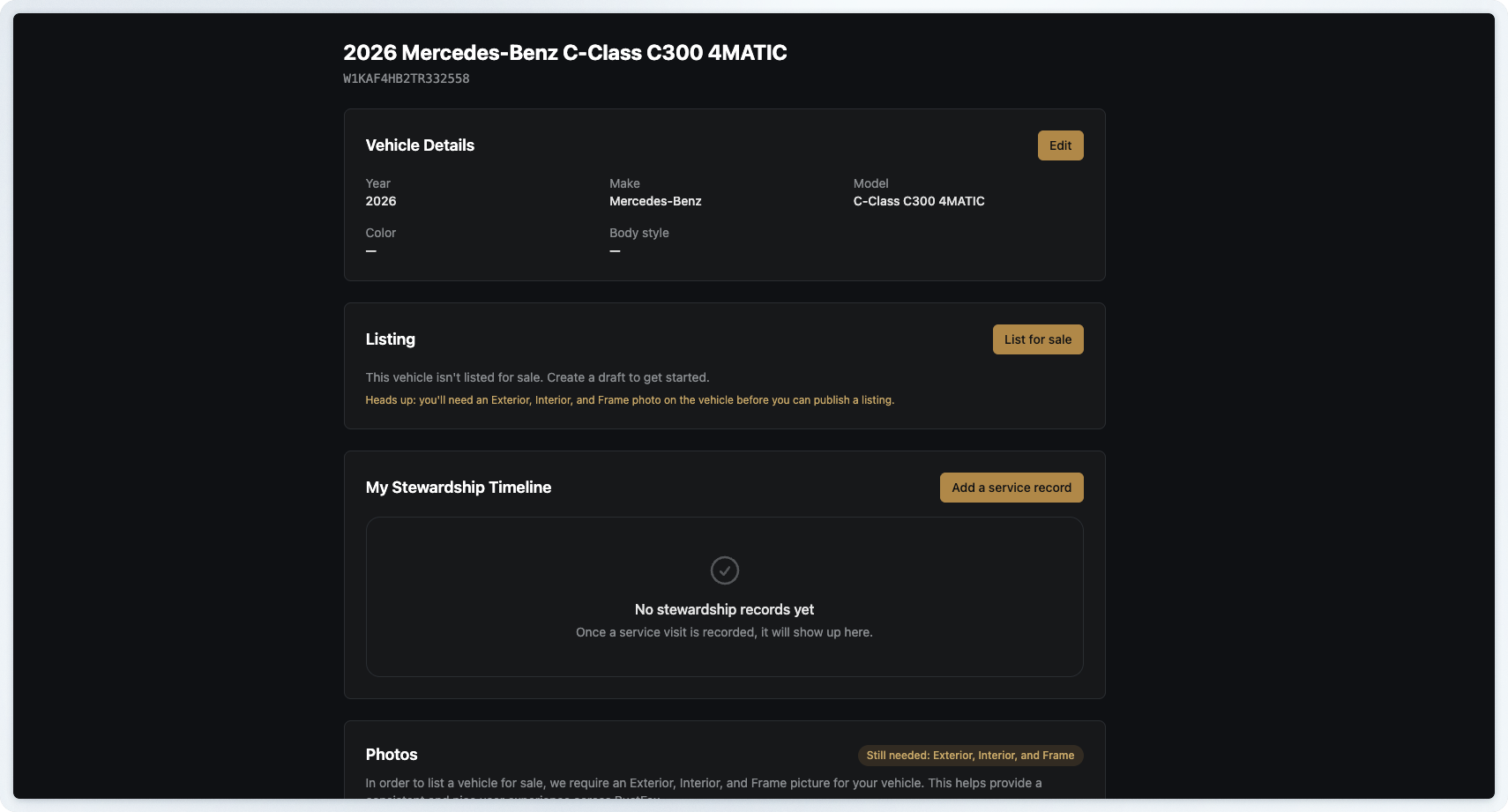Click the 'My Stewardship Timeline' heading
This screenshot has height=812, width=1508.
[x=459, y=488]
